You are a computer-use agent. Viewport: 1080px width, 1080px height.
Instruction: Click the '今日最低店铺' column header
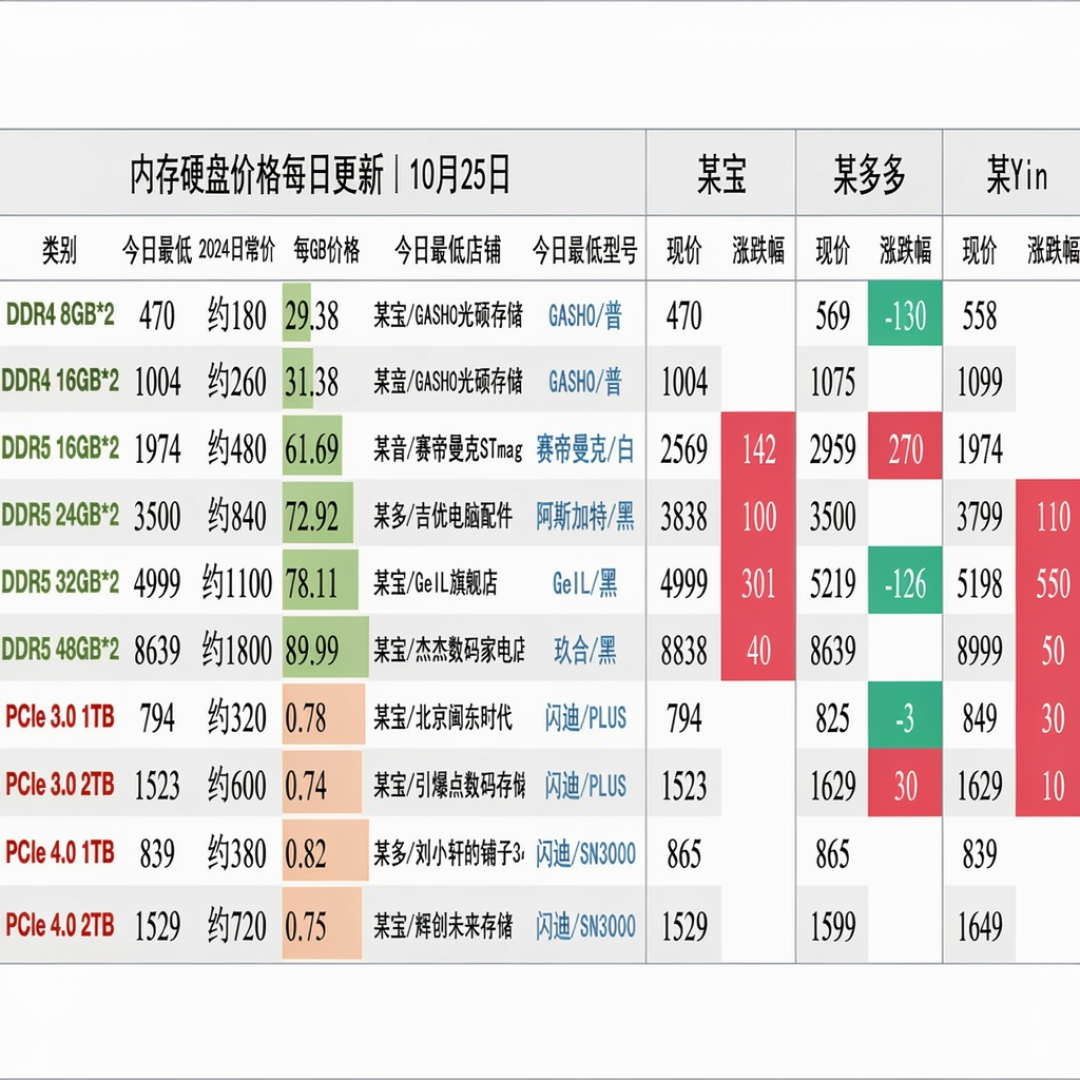click(x=448, y=250)
